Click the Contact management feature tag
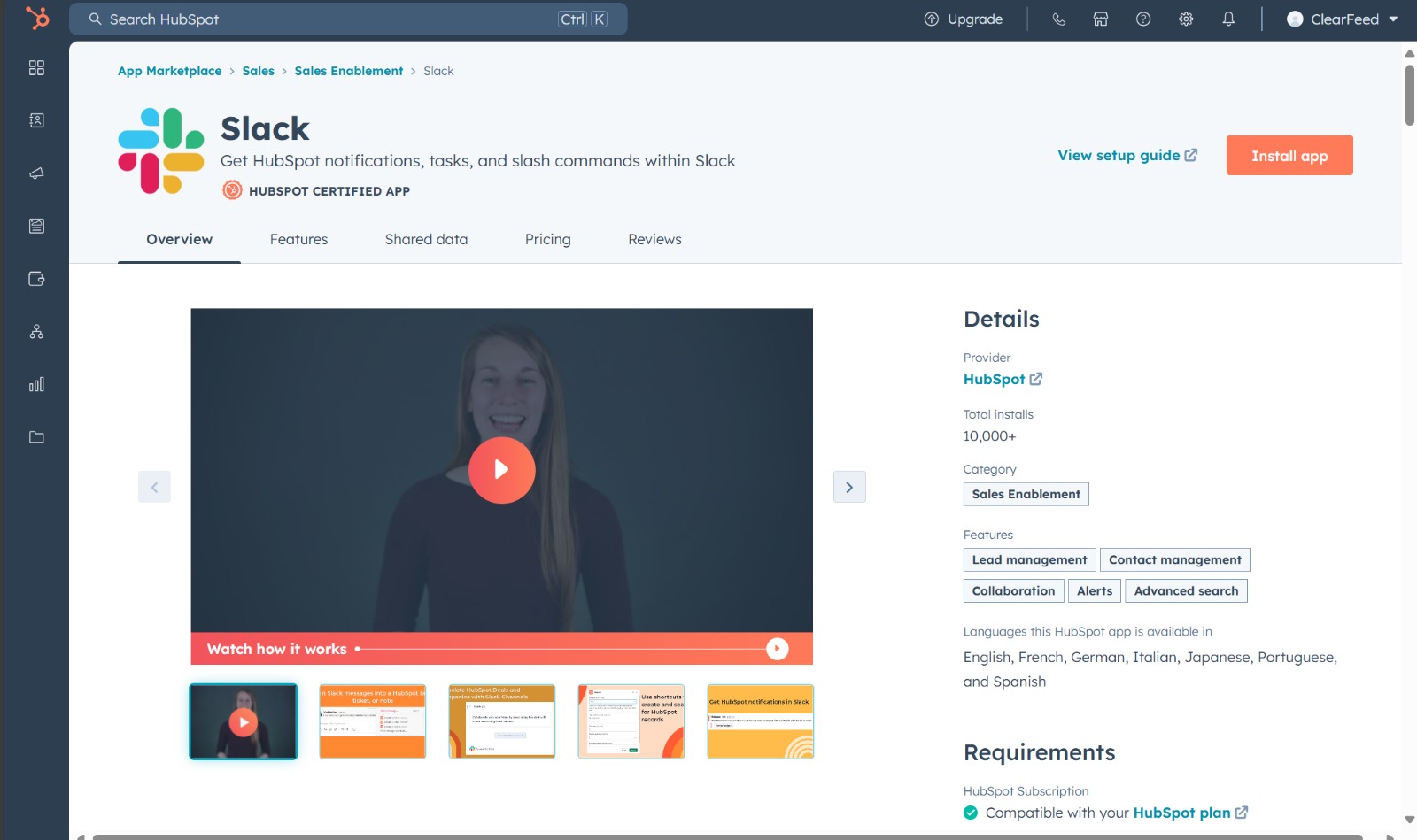Image resolution: width=1417 pixels, height=840 pixels. 1175,559
